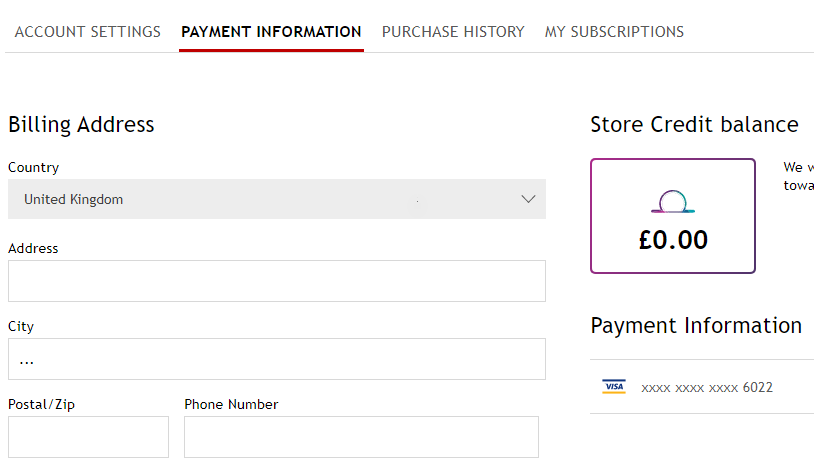Click the Phone Number field label
The width and height of the screenshot is (814, 462).
pyautogui.click(x=231, y=405)
